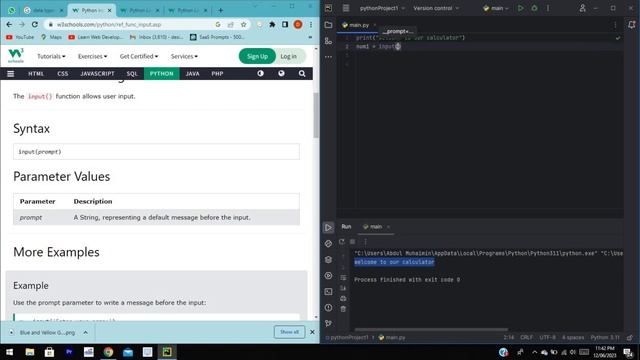Image resolution: width=640 pixels, height=360 pixels.
Task: Open Code With Me user icon
Action: [582, 8]
